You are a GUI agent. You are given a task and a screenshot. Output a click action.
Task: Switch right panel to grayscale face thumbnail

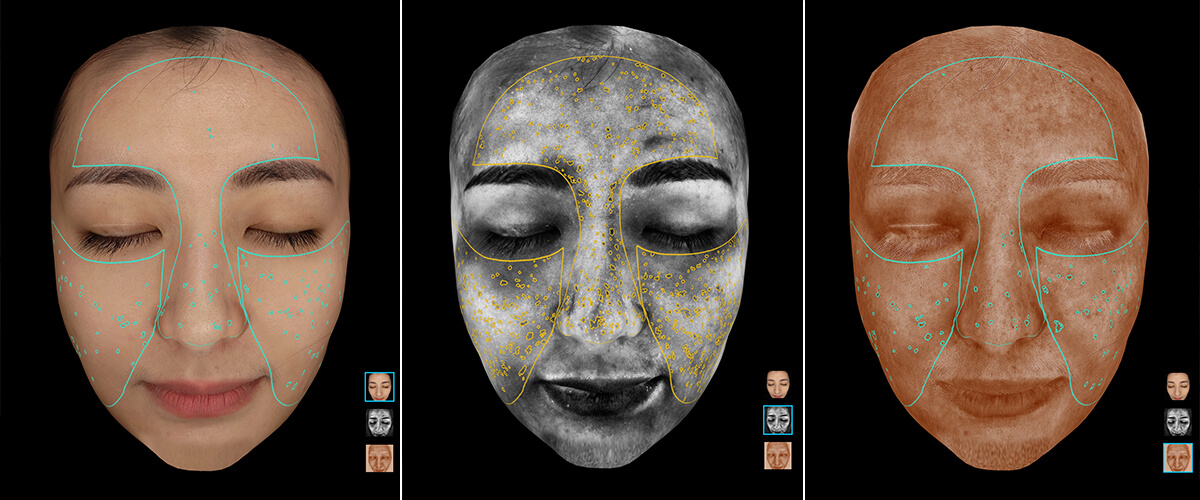tap(1178, 422)
